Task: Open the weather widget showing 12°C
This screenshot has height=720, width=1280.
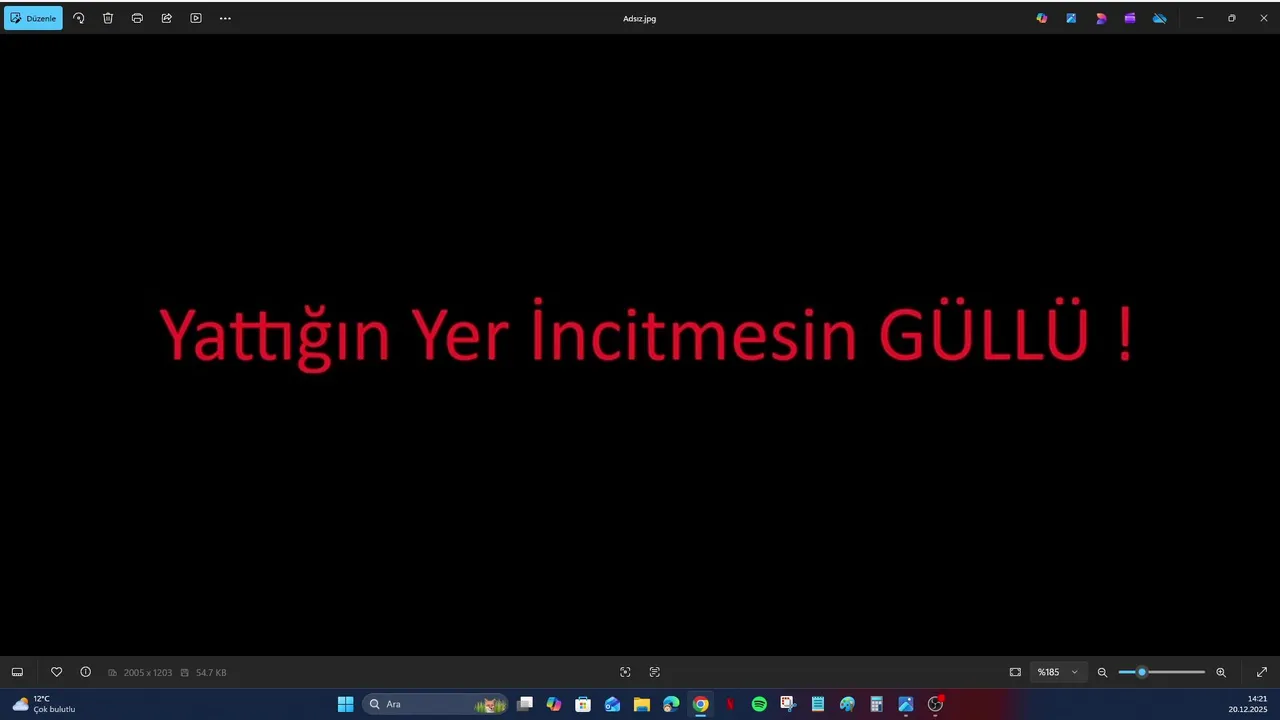Action: pyautogui.click(x=44, y=704)
